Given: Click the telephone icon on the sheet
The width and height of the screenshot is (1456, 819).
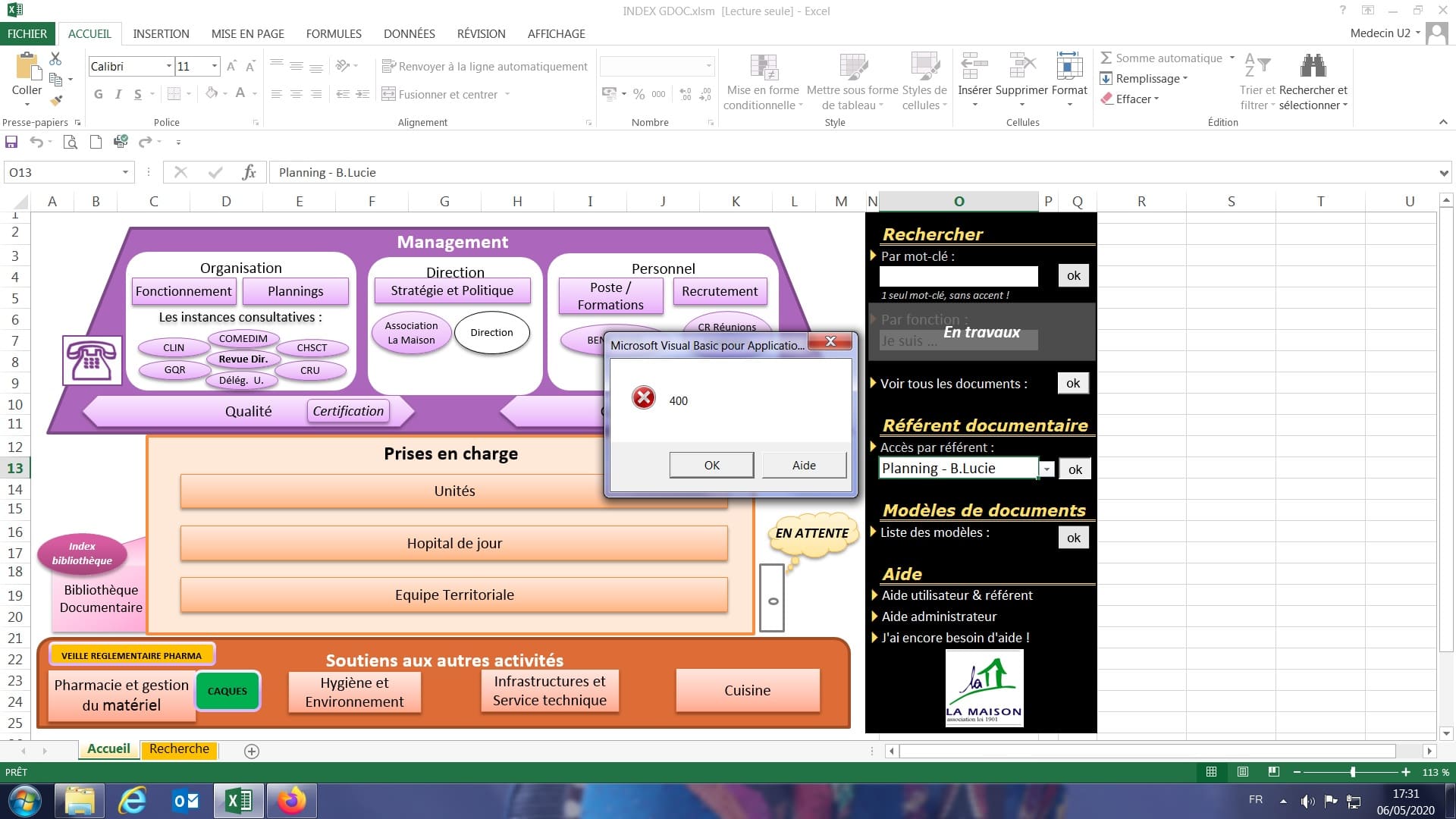Looking at the screenshot, I should [92, 360].
